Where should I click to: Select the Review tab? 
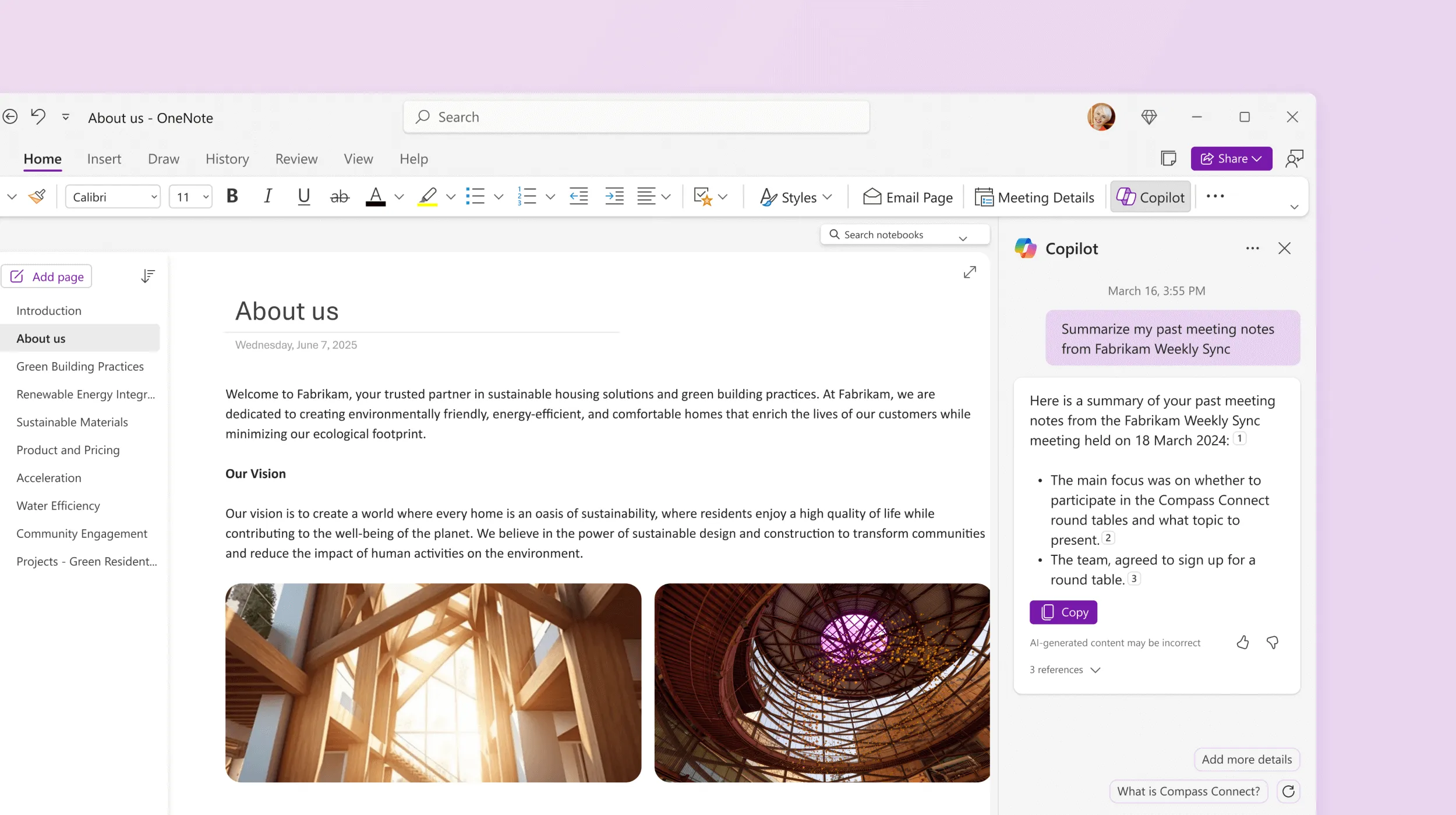[296, 159]
